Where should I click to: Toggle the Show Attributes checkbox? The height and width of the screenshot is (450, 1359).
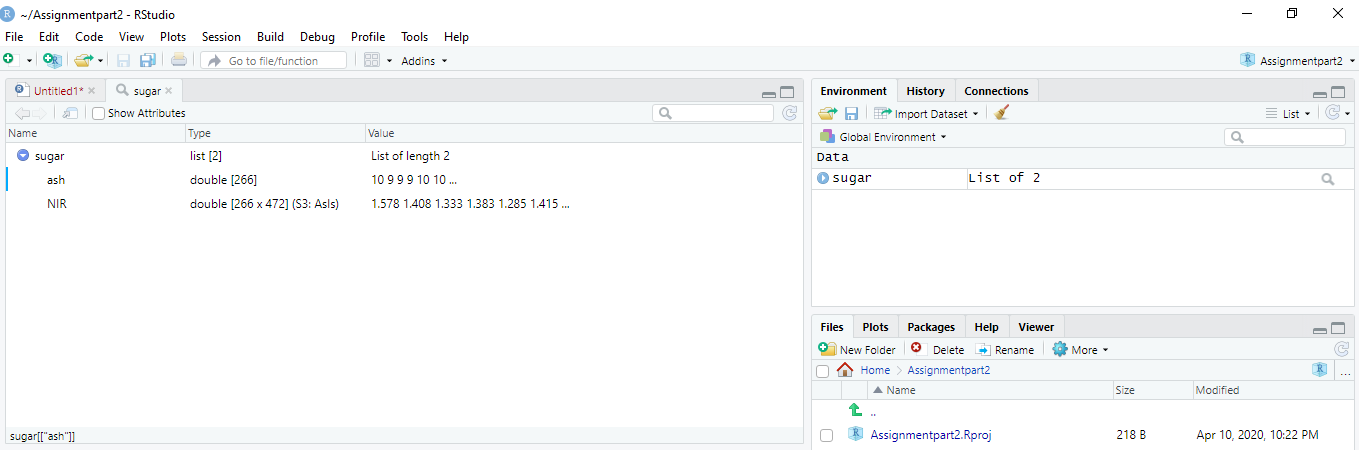98,113
